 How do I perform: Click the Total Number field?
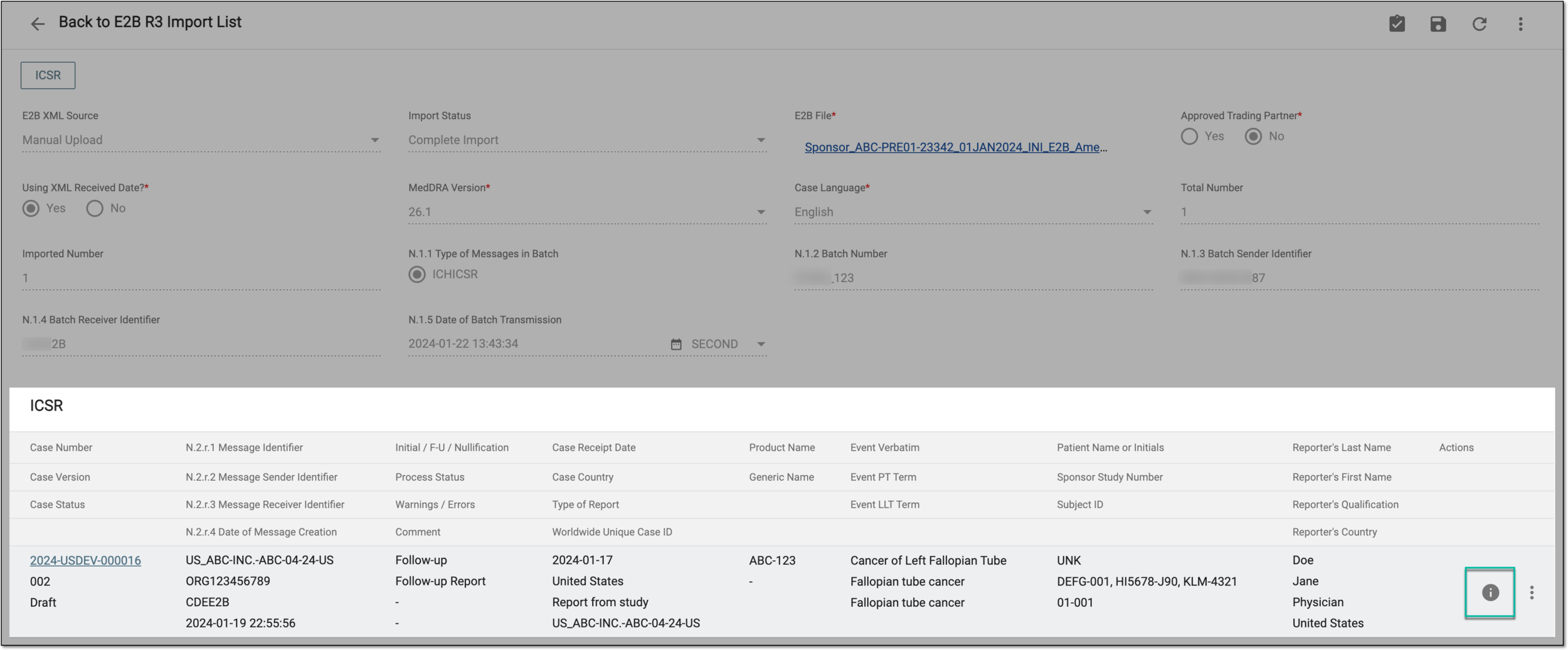(1360, 212)
